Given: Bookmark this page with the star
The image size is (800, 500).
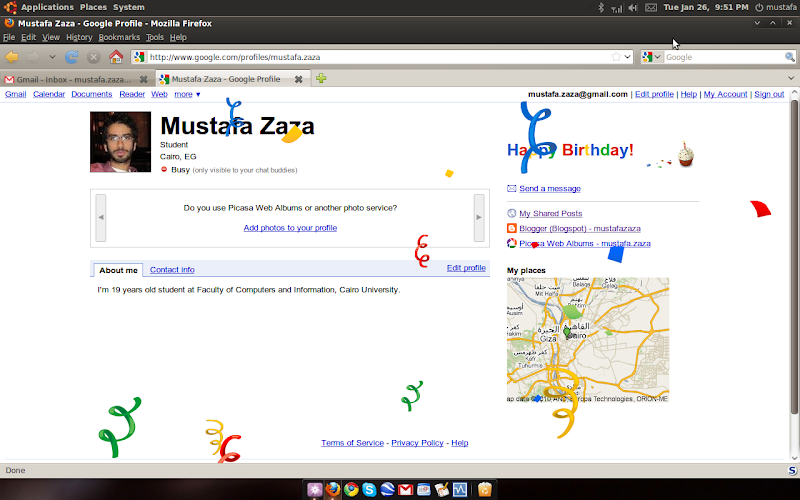Looking at the screenshot, I should [x=616, y=57].
